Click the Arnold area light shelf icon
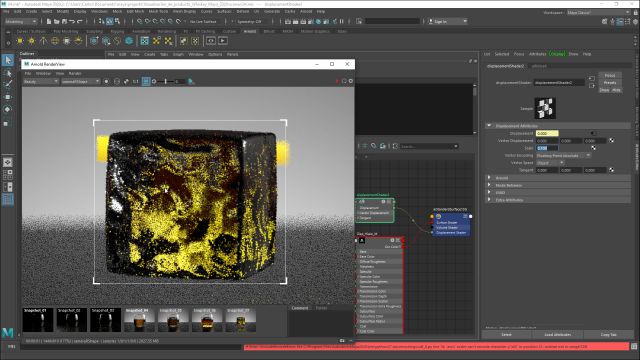The image size is (640, 360). click(20, 41)
